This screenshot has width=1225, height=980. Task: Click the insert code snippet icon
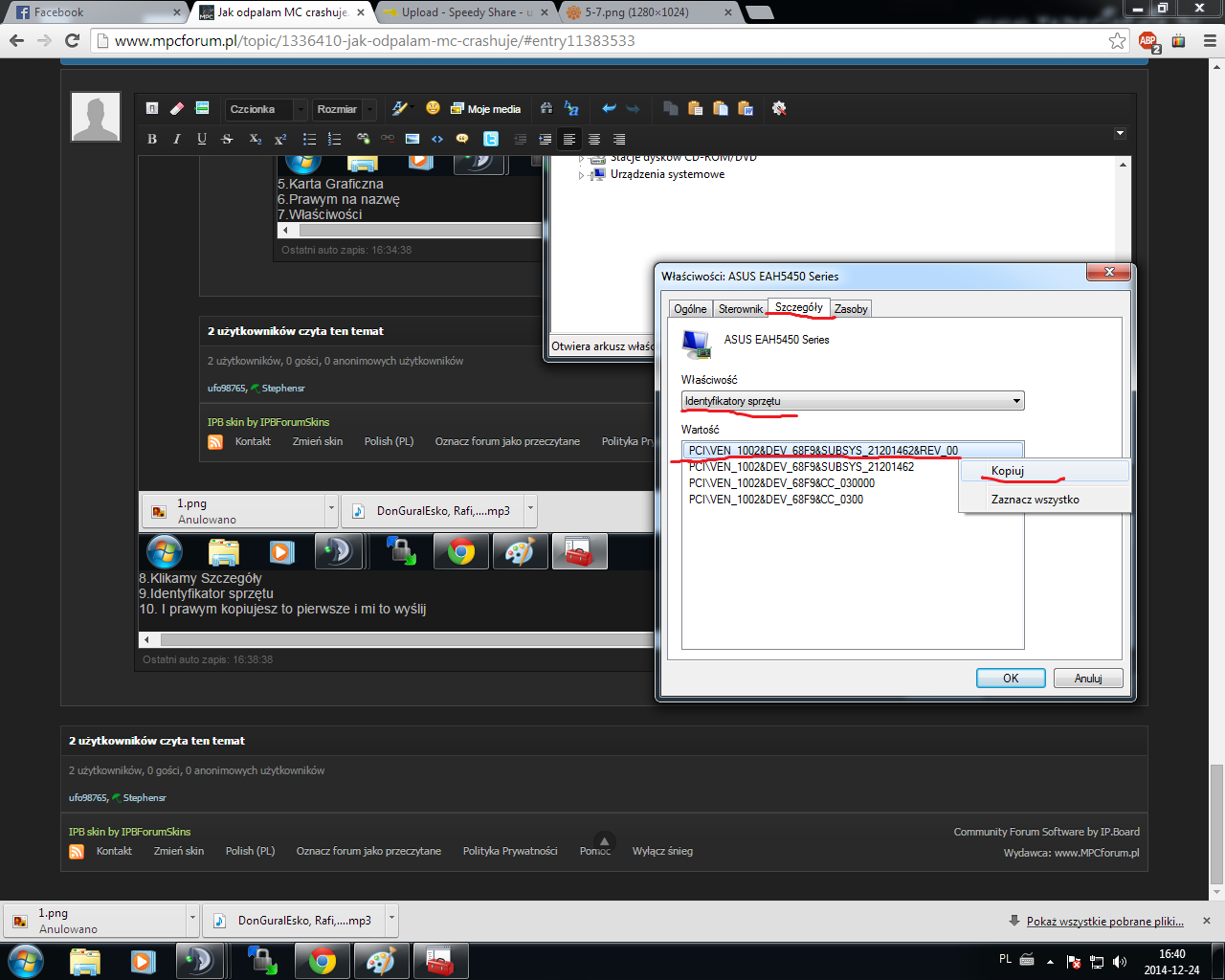tap(437, 139)
